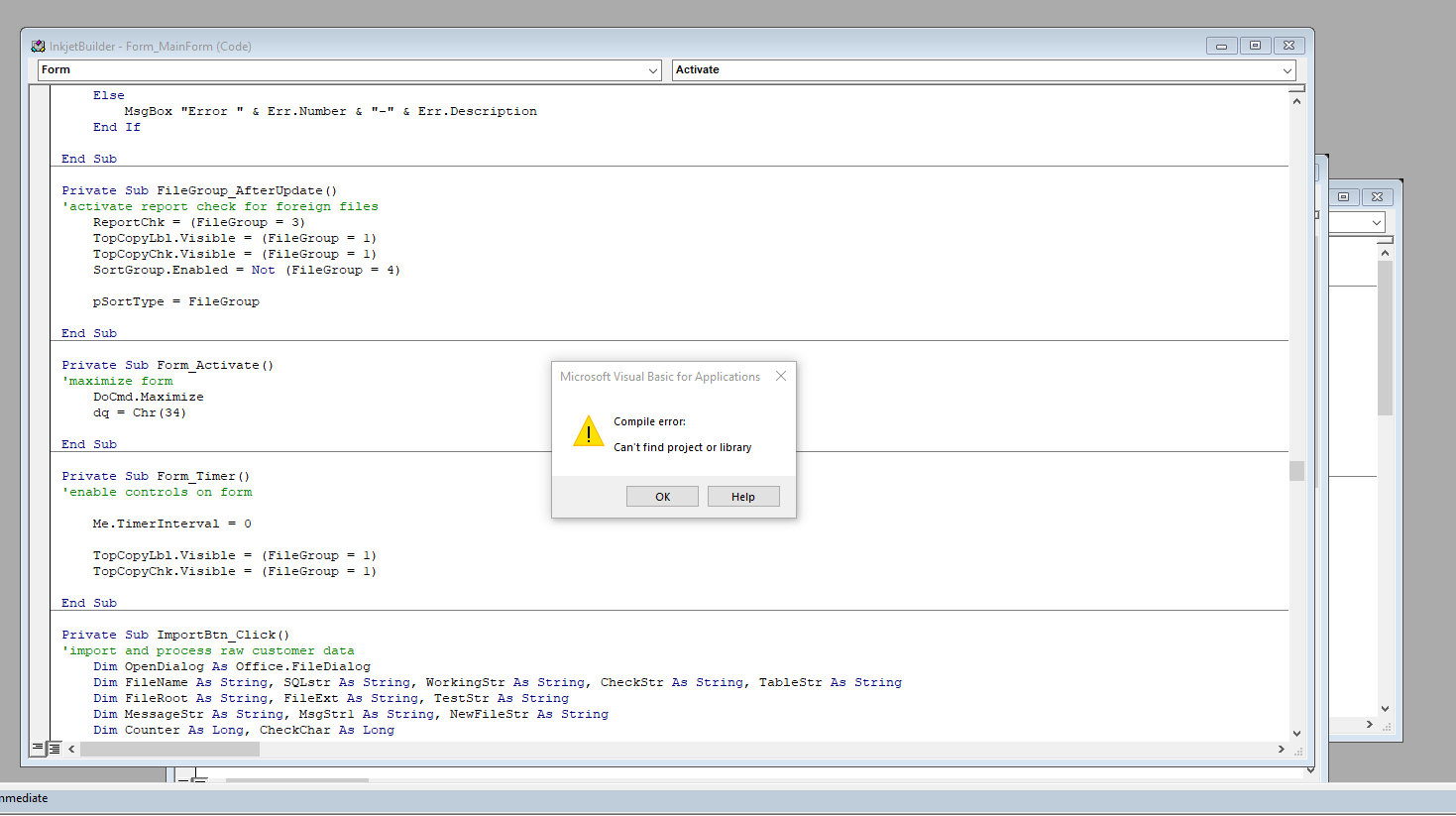Click the vertical scrollbar track of the code window
Viewport: 1456px width, 816px height.
click(1296, 595)
